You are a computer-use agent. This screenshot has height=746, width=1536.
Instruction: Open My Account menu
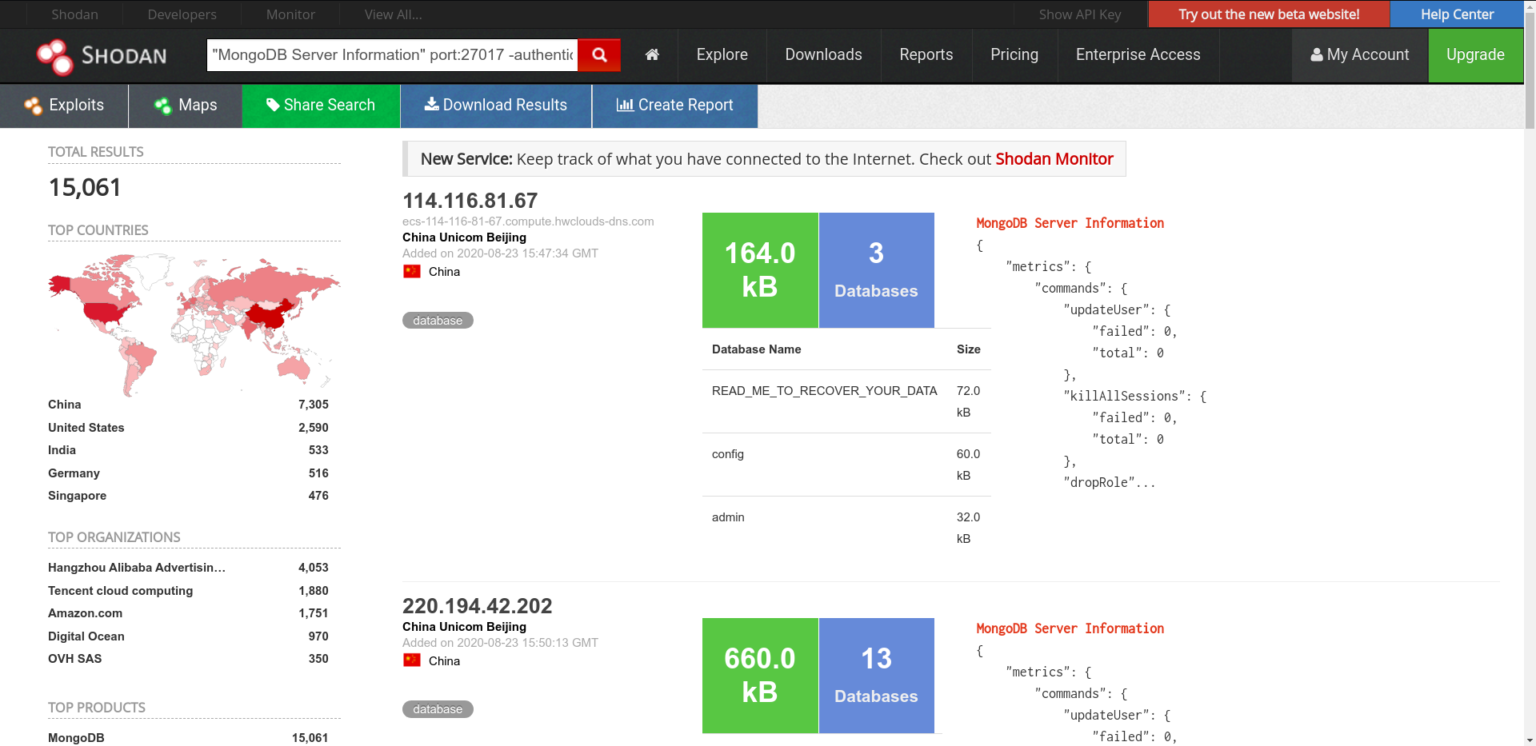coord(1360,55)
